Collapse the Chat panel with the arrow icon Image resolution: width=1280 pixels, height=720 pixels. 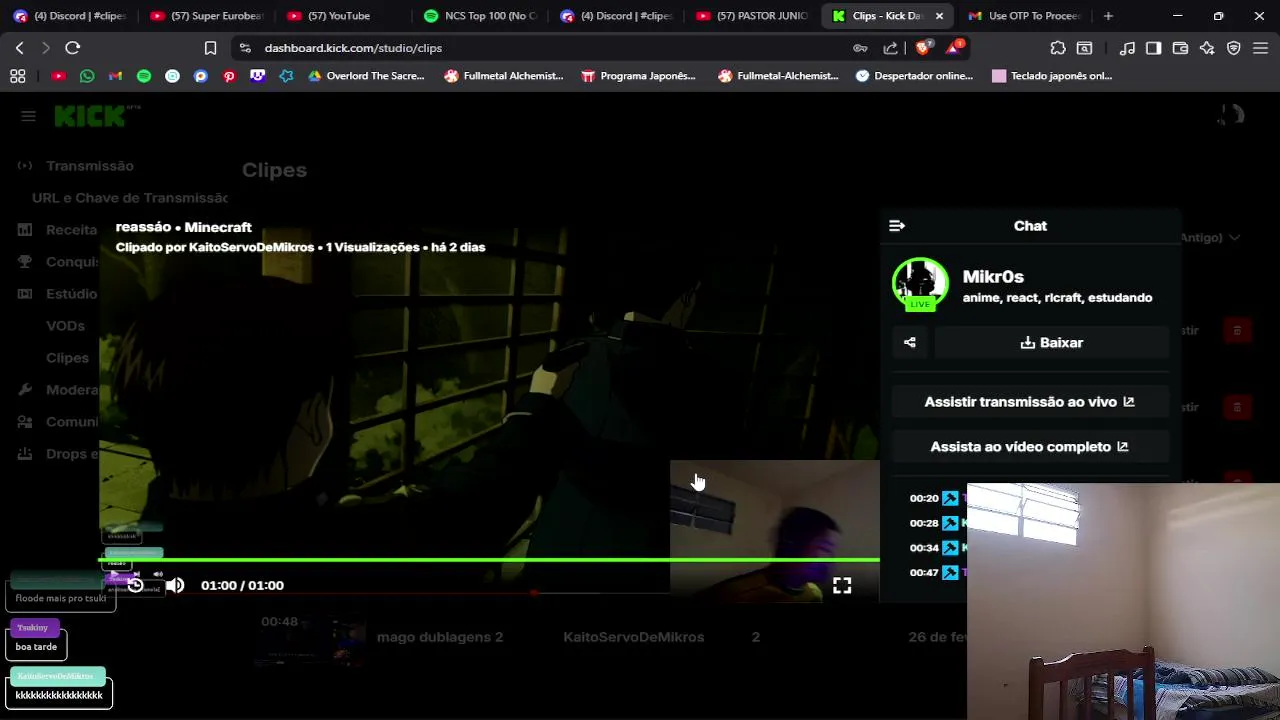click(897, 226)
